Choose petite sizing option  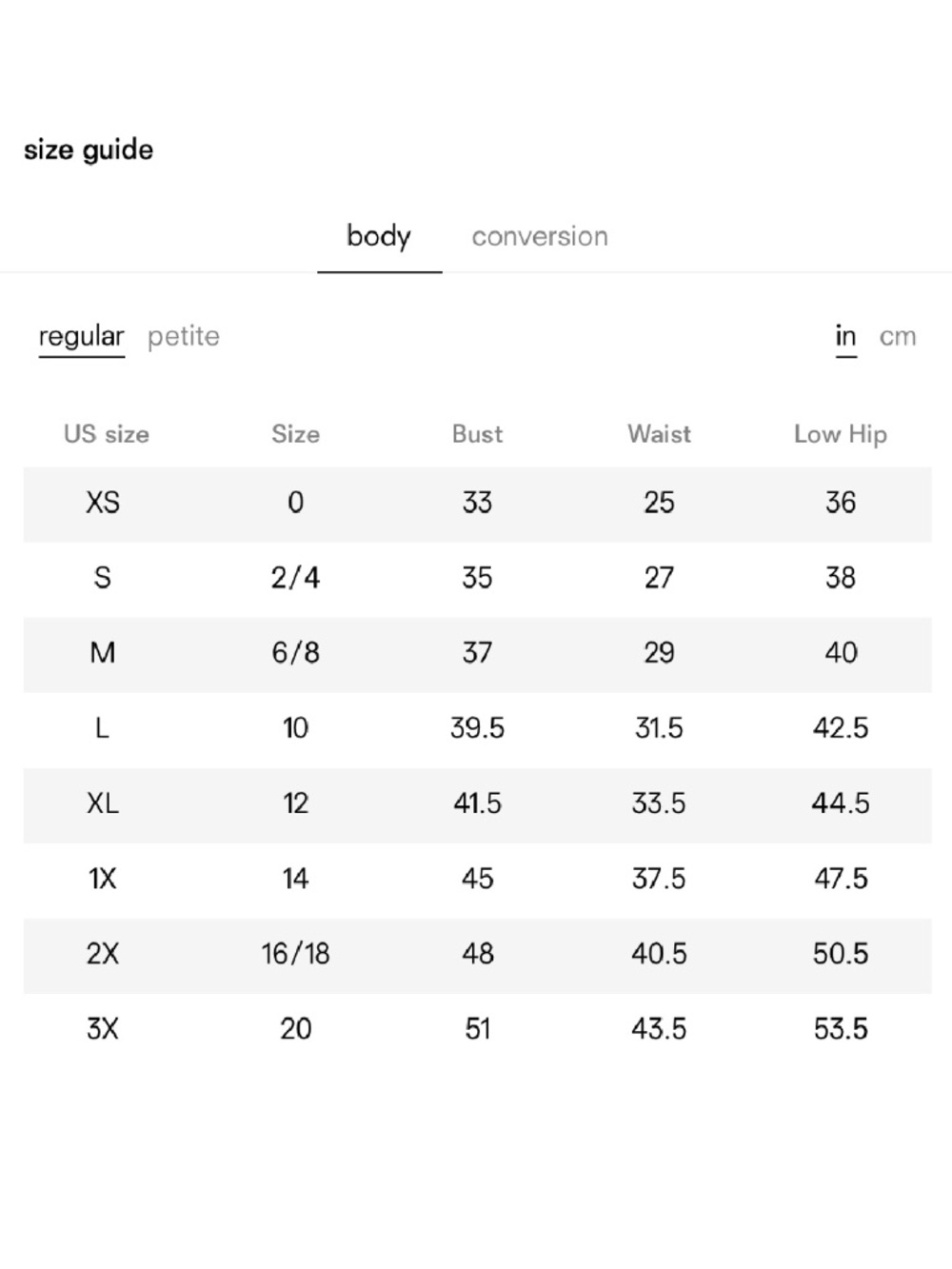tap(184, 336)
